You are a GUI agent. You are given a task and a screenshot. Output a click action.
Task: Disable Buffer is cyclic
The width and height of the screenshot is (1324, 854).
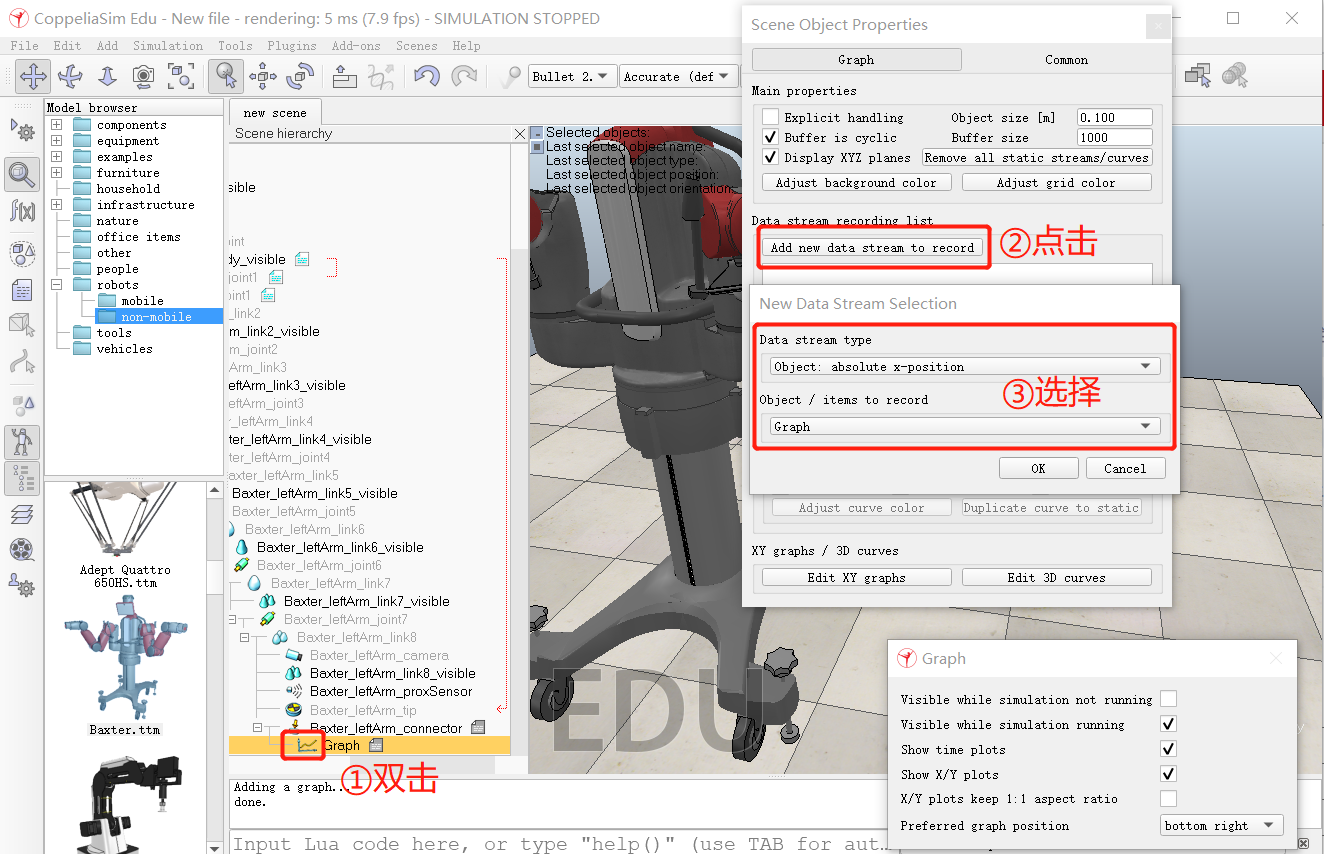coord(769,137)
